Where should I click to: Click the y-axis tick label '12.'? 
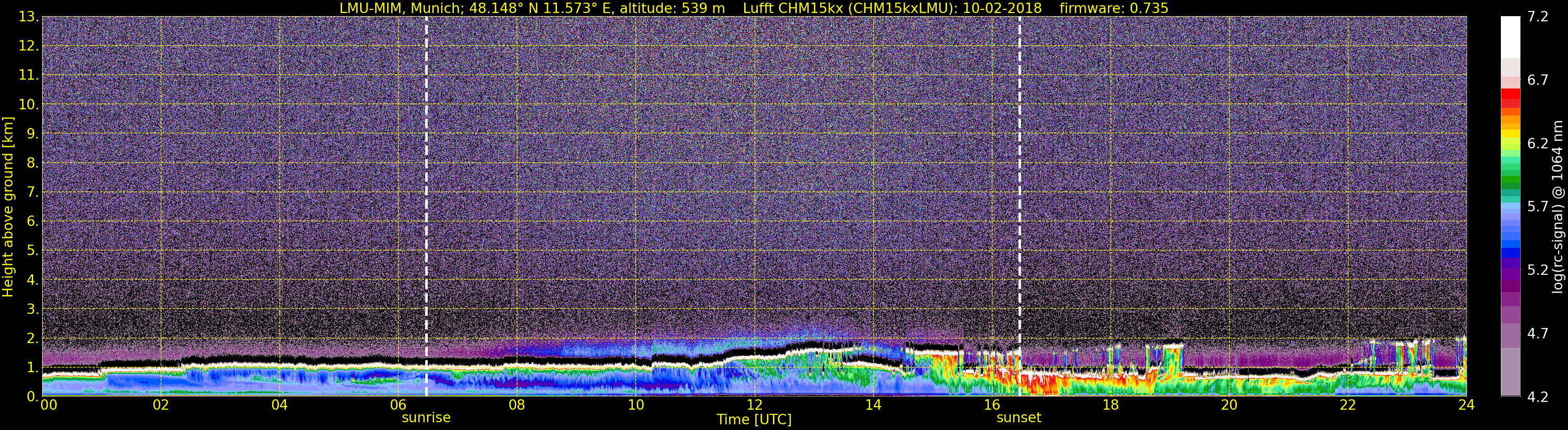[29, 46]
